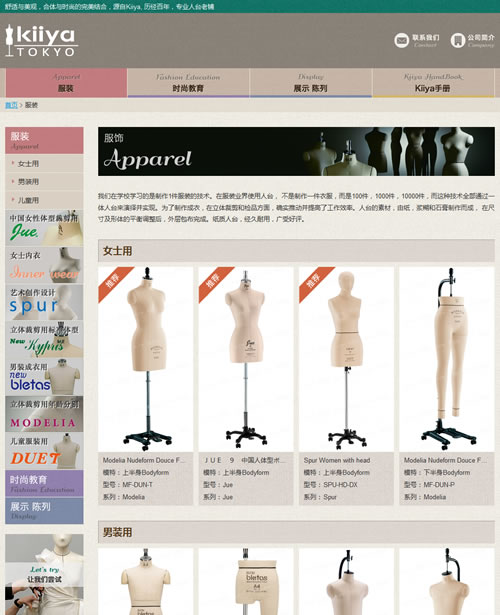This screenshot has width=500, height=615.
Task: Click 推荐 ribbon on MF-DUN-T product
Action: [112, 281]
